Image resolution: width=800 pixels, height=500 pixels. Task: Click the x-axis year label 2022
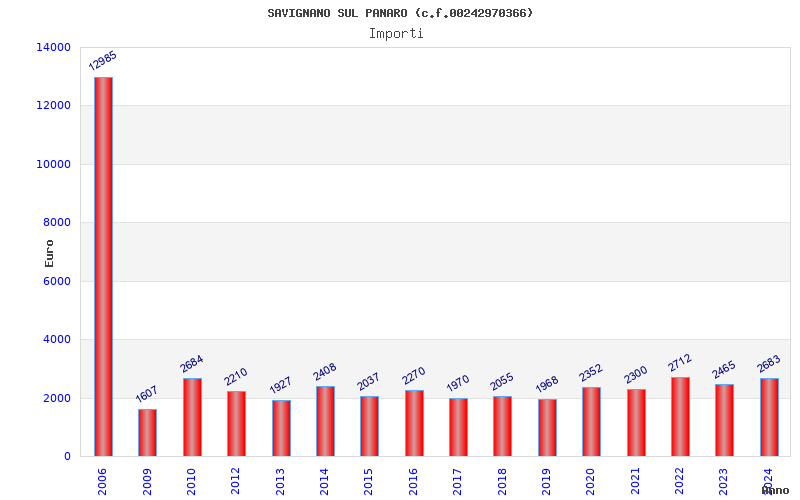coord(680,482)
